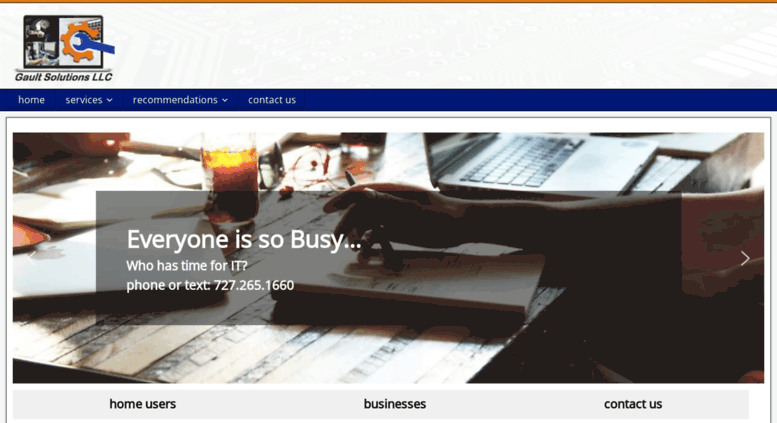Open the businesses section
The image size is (777, 423).
[x=395, y=404]
